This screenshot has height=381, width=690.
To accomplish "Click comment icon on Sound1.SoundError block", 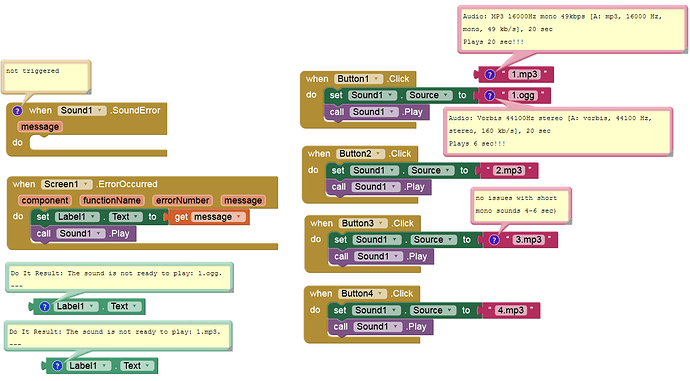I will (x=17, y=111).
